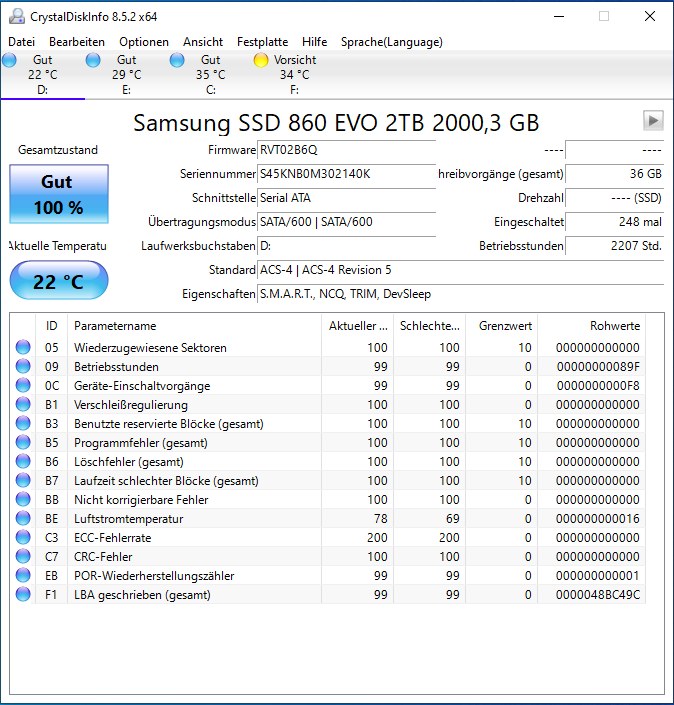This screenshot has width=674, height=705.
Task: Click the Betriebsstunden value 2207 Std.
Action: pos(614,246)
